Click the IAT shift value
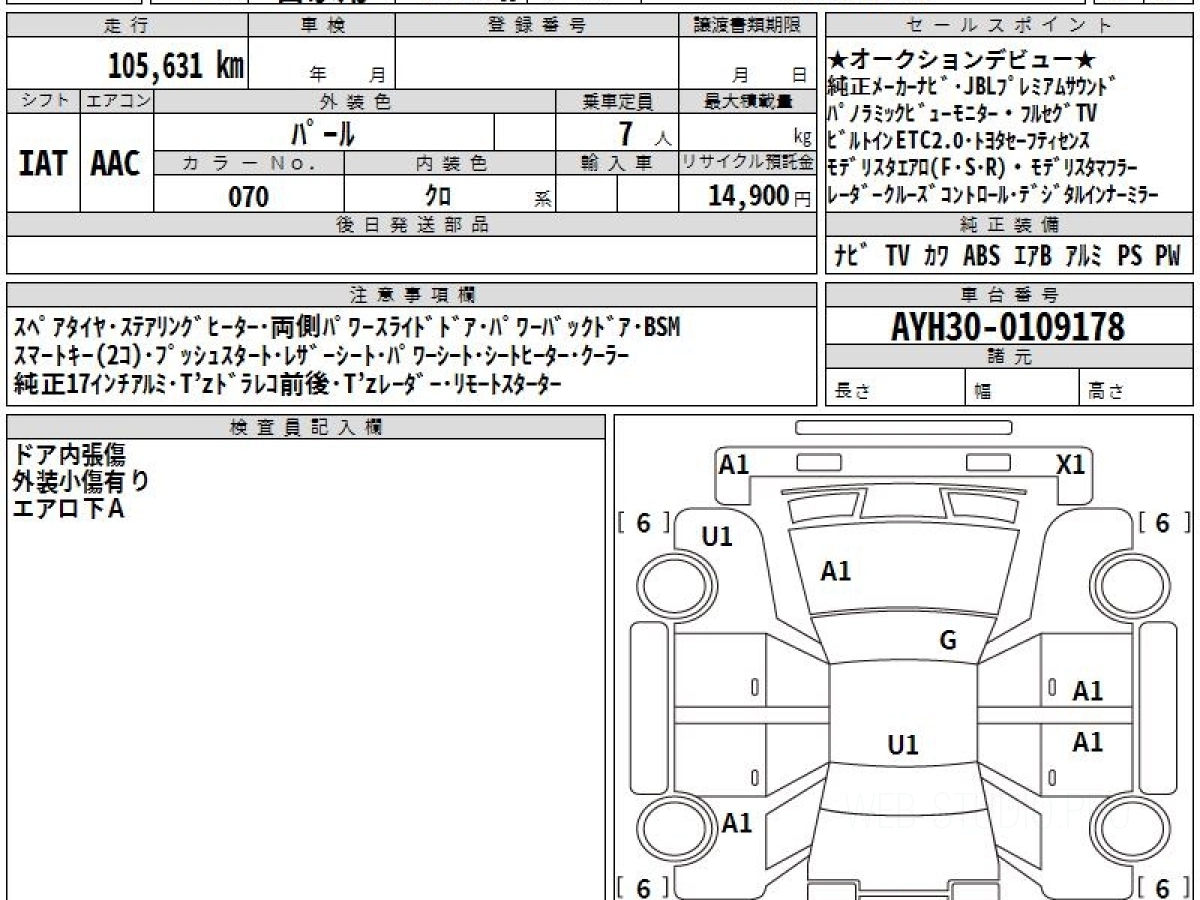 tap(43, 164)
